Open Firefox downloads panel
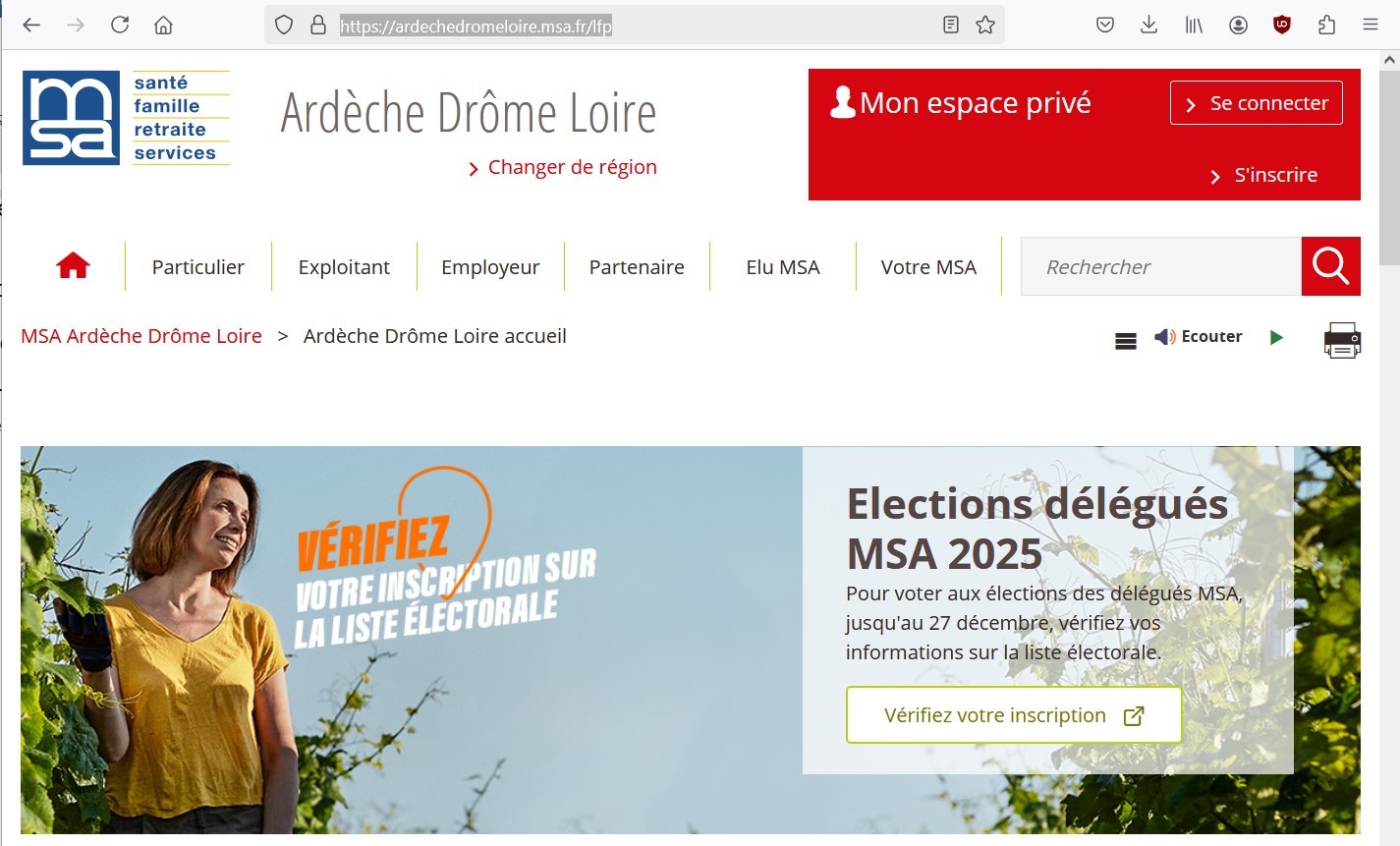The width and height of the screenshot is (1400, 846). pos(1148,26)
